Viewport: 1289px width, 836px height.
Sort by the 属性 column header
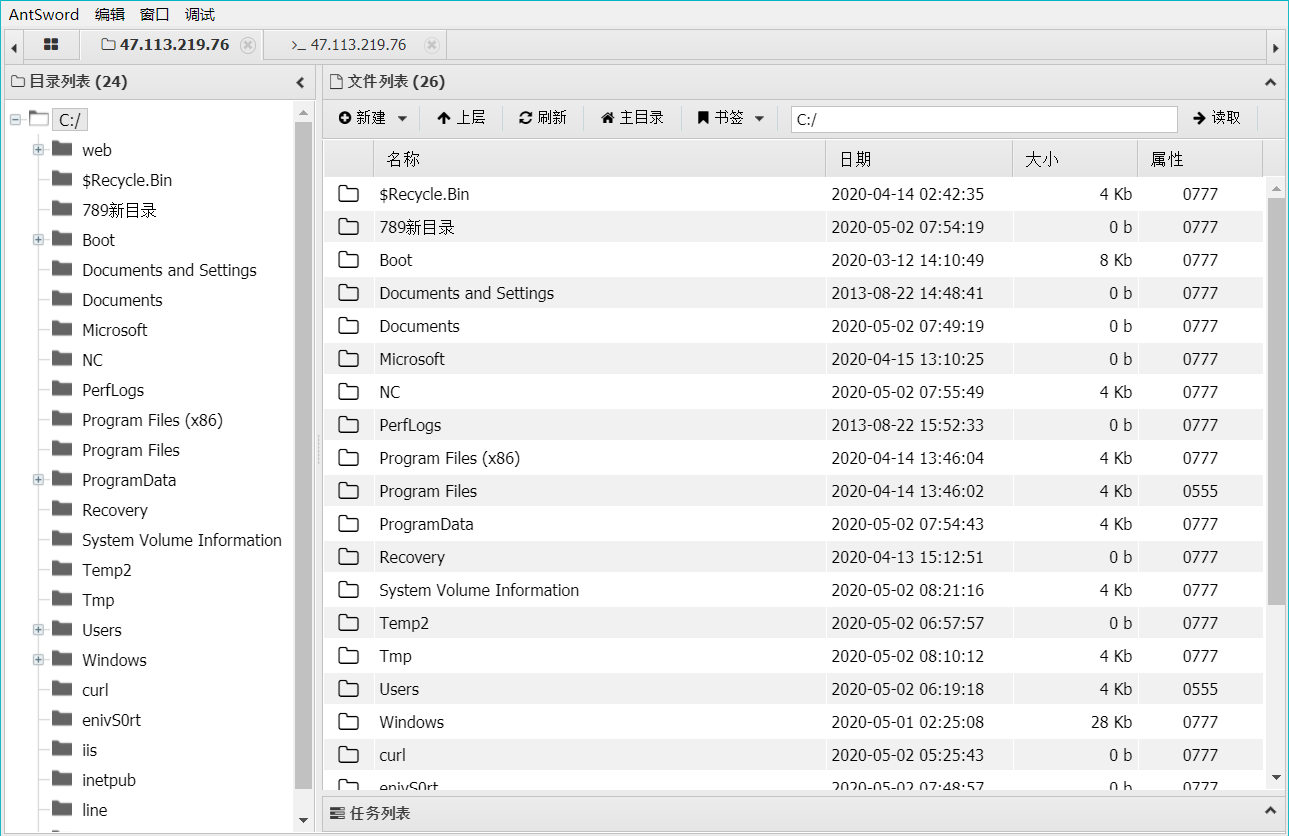(1200, 159)
